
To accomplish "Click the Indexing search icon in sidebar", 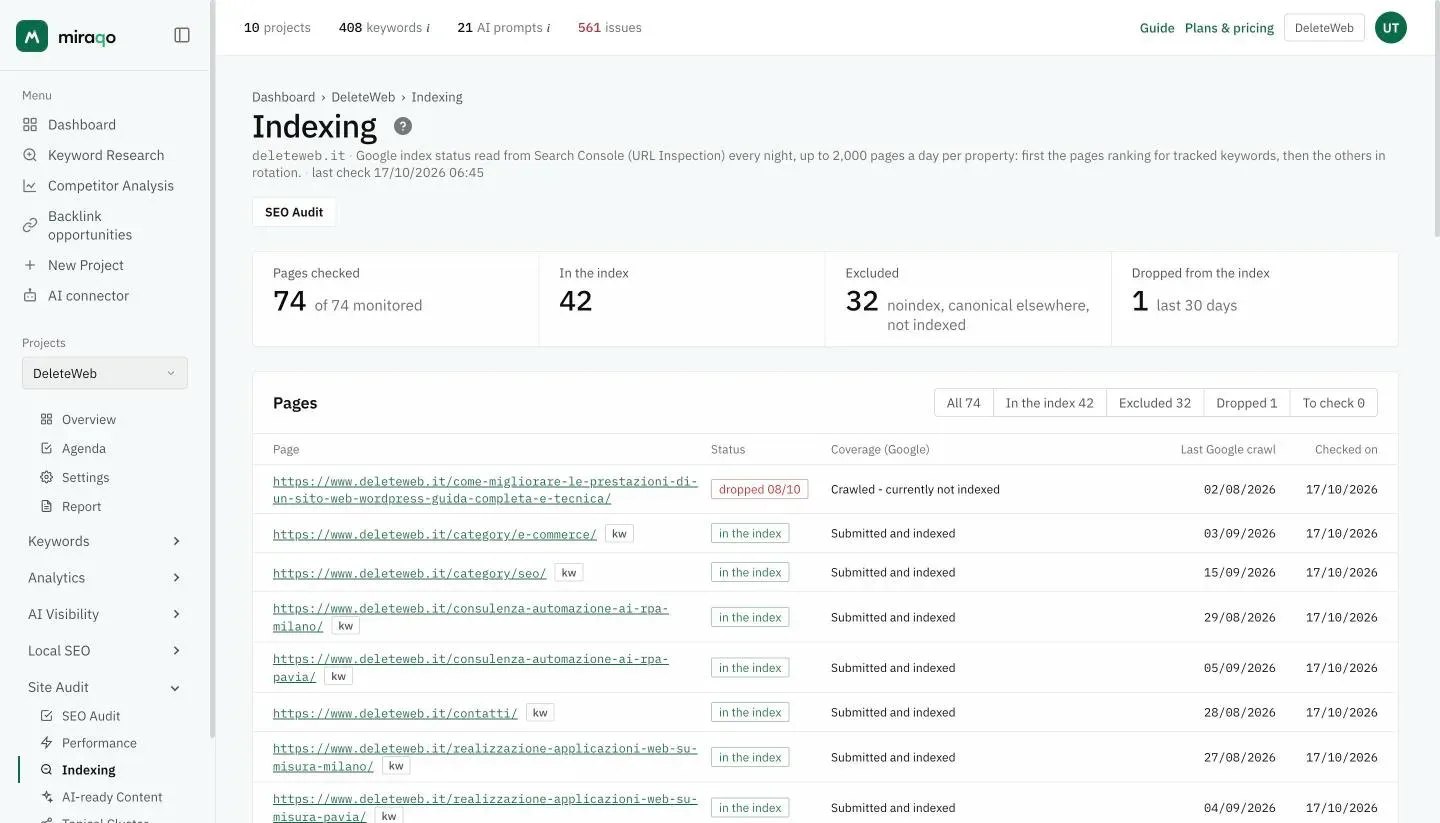I will [x=46, y=770].
